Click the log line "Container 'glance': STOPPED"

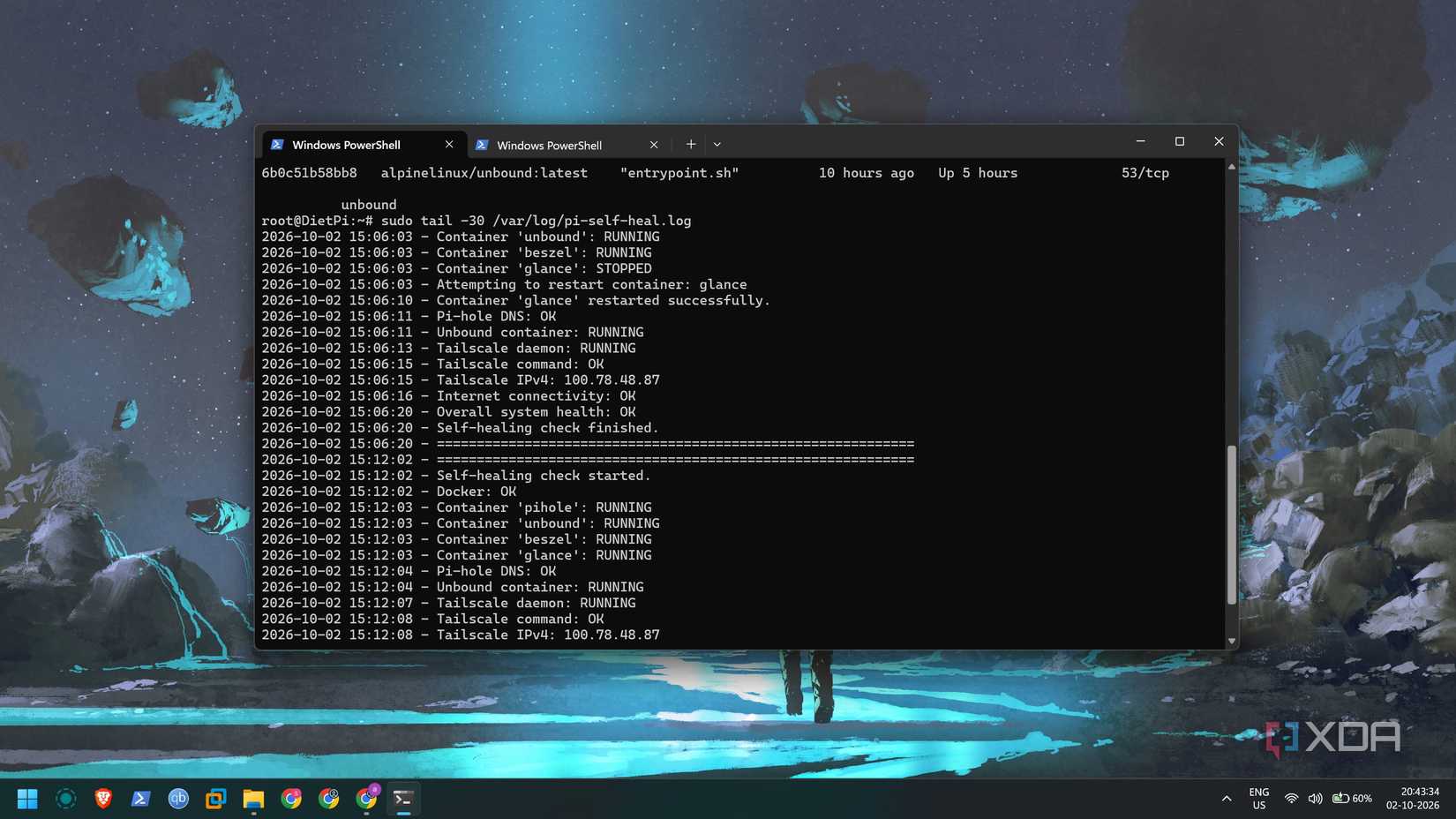(544, 268)
